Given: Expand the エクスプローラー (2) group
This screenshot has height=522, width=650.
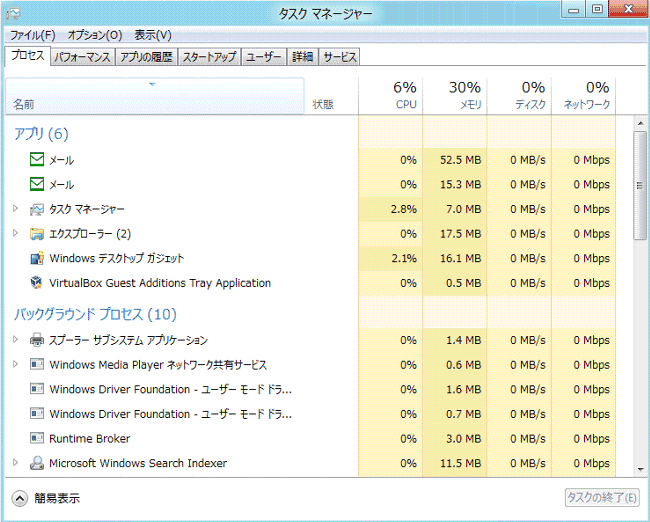Looking at the screenshot, I should point(16,233).
